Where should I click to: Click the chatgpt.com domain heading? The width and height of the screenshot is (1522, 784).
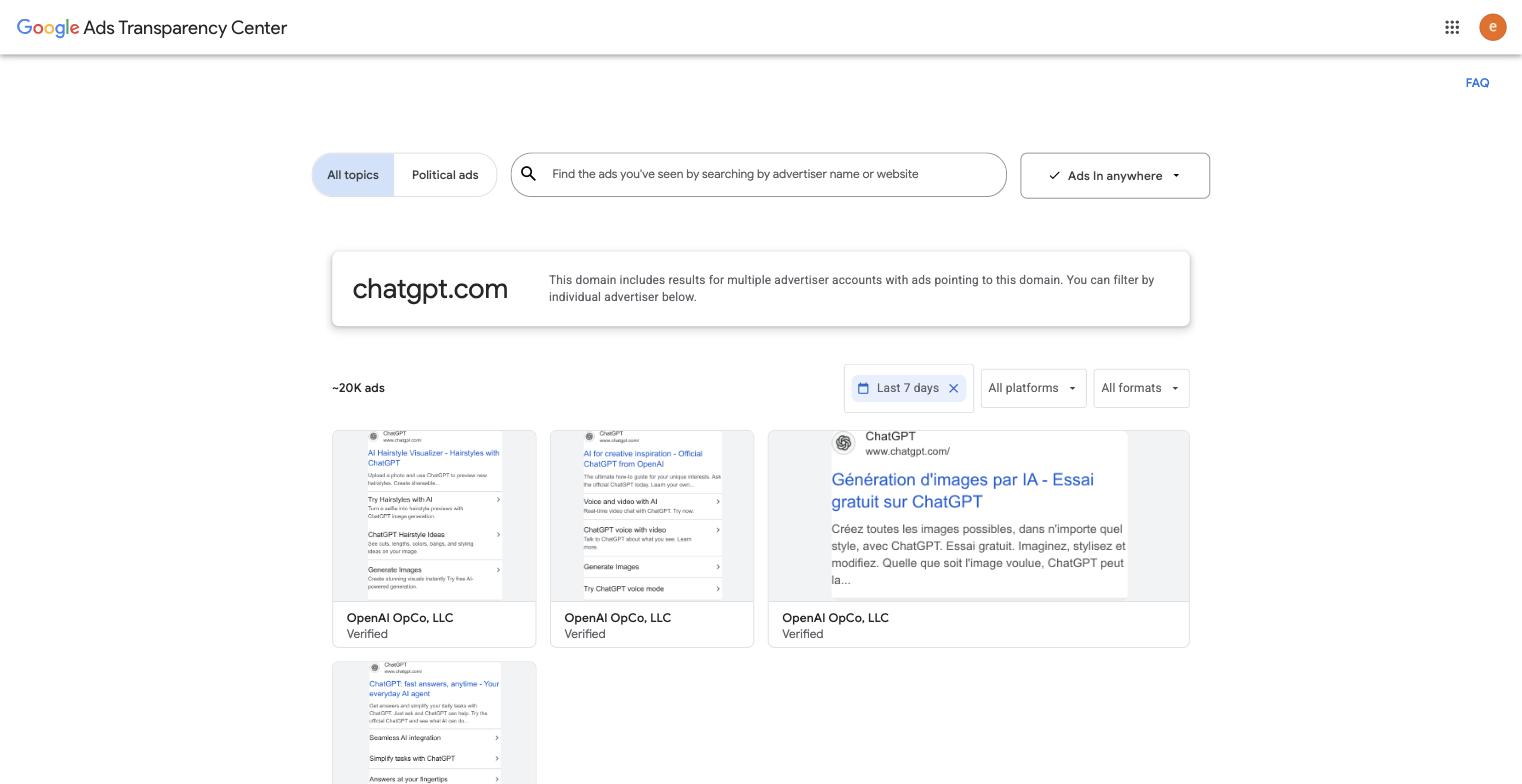coord(430,289)
